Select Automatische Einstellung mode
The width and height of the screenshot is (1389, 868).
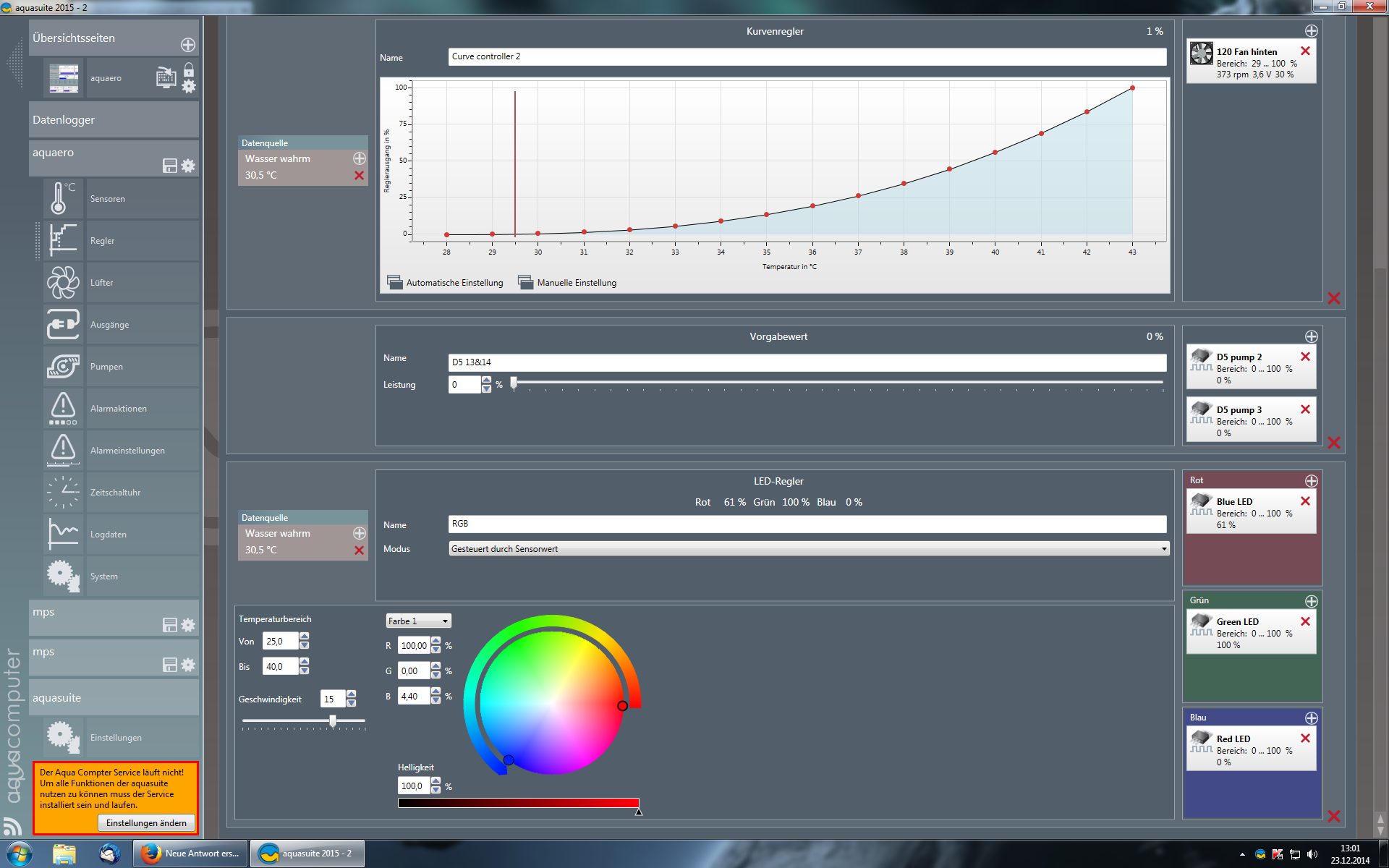[x=446, y=283]
